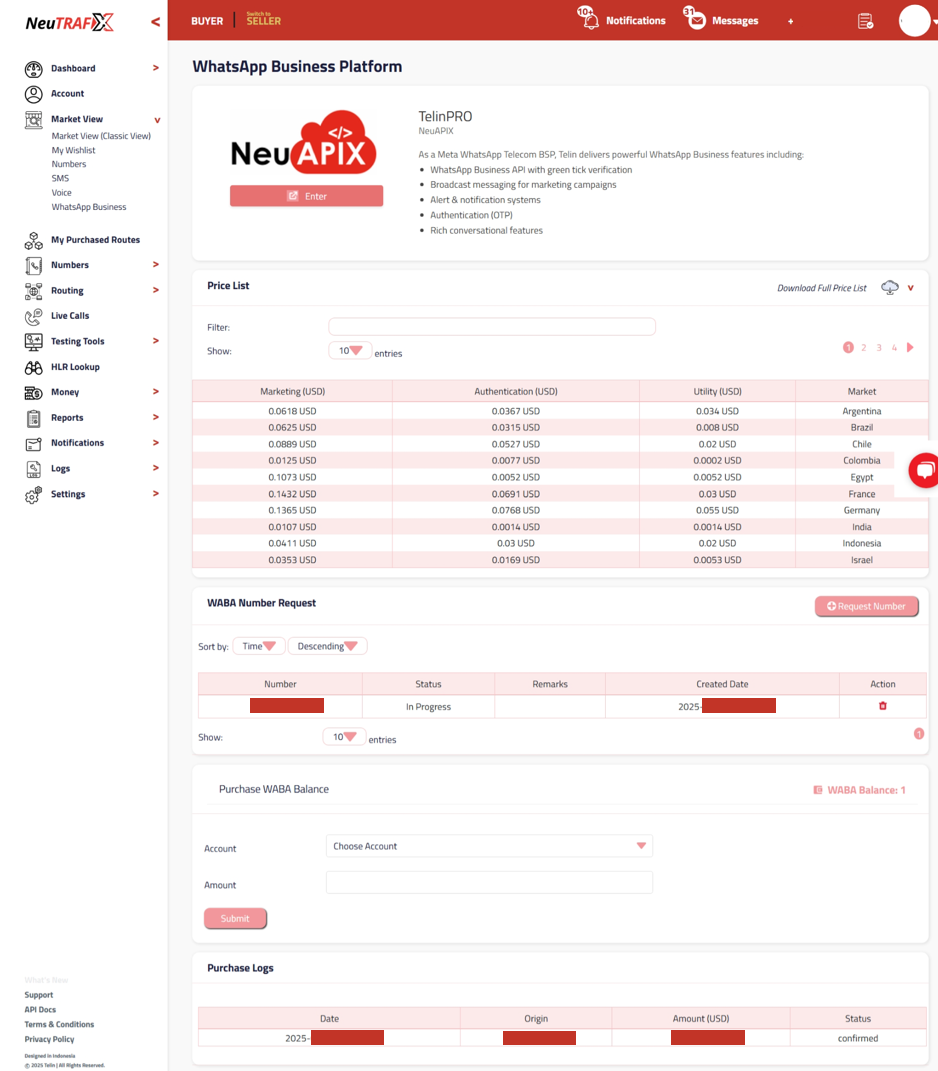938x1071 pixels.
Task: Open the API Docs link
Action: click(40, 1010)
